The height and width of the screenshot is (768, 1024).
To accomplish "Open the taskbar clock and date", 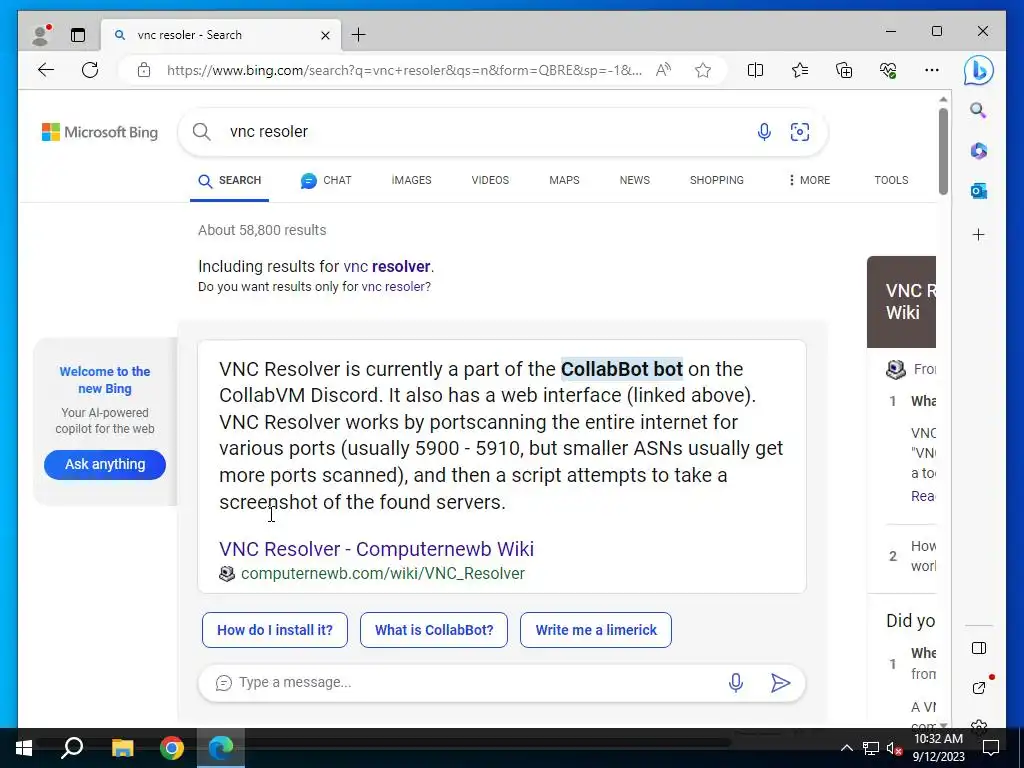I will click(x=938, y=748).
